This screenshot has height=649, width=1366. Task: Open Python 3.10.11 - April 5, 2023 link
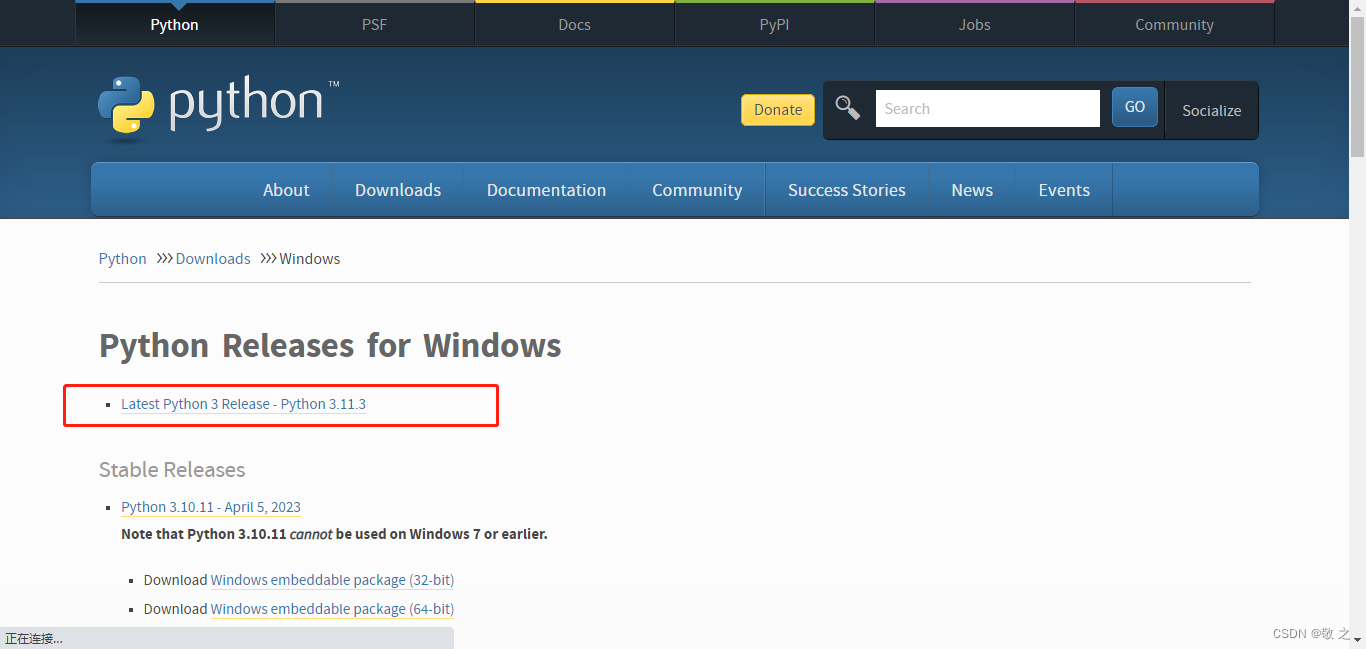coord(211,507)
